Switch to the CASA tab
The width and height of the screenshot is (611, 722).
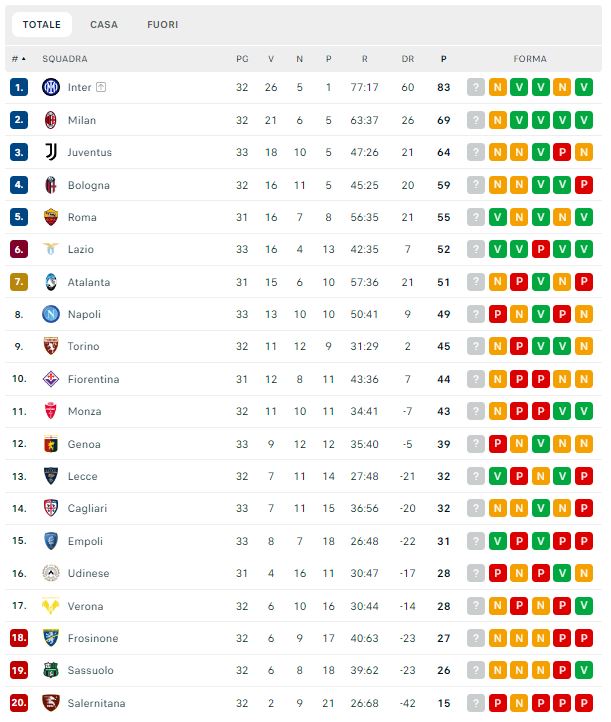pos(104,24)
